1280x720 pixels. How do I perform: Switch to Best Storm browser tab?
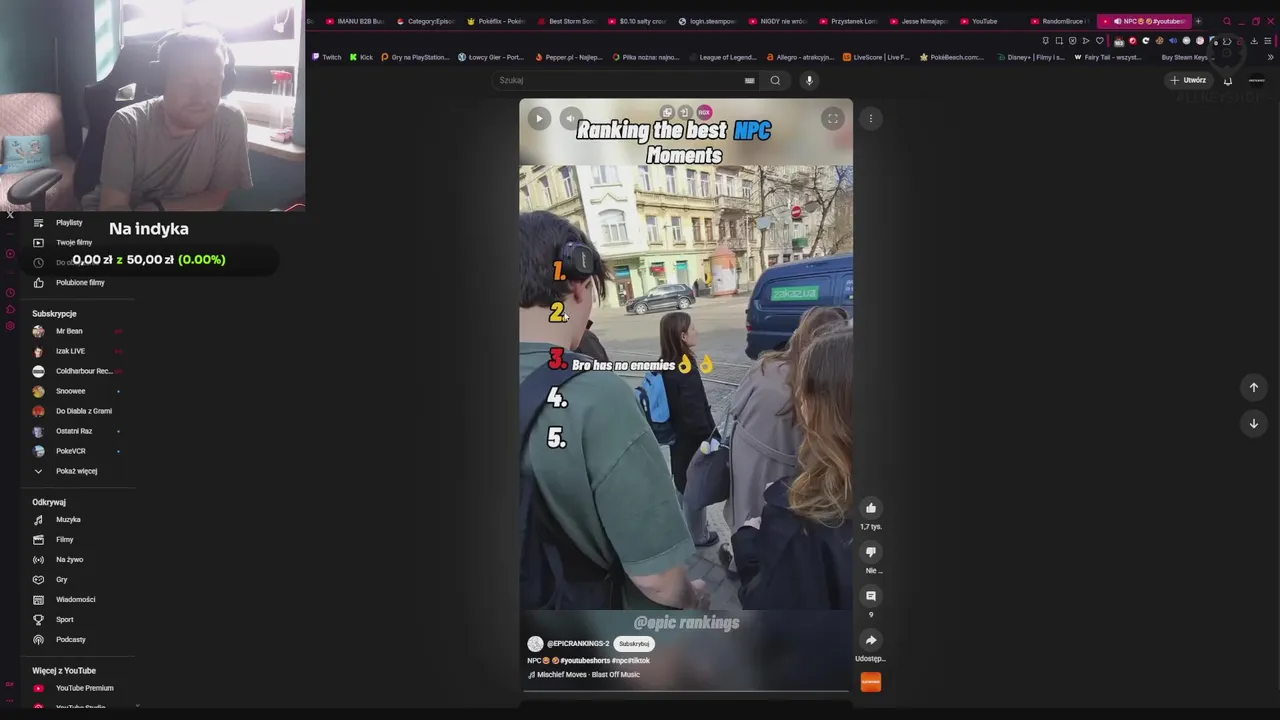point(566,21)
